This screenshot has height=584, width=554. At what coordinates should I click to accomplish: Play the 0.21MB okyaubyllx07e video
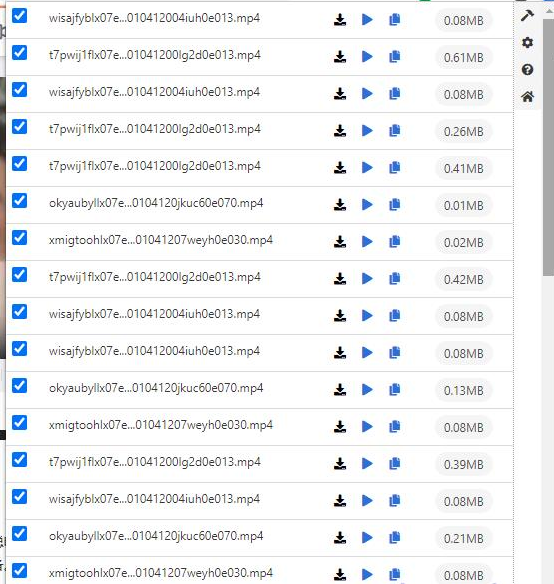(x=367, y=537)
